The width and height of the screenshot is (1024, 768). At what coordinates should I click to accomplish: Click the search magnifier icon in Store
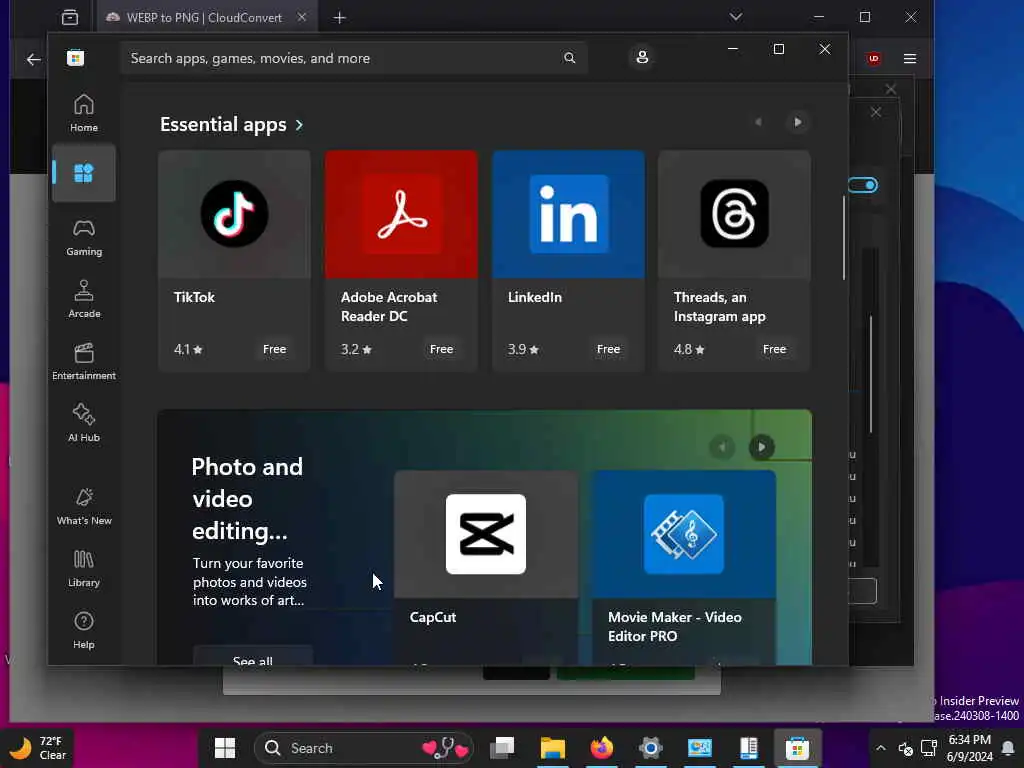pyautogui.click(x=569, y=58)
